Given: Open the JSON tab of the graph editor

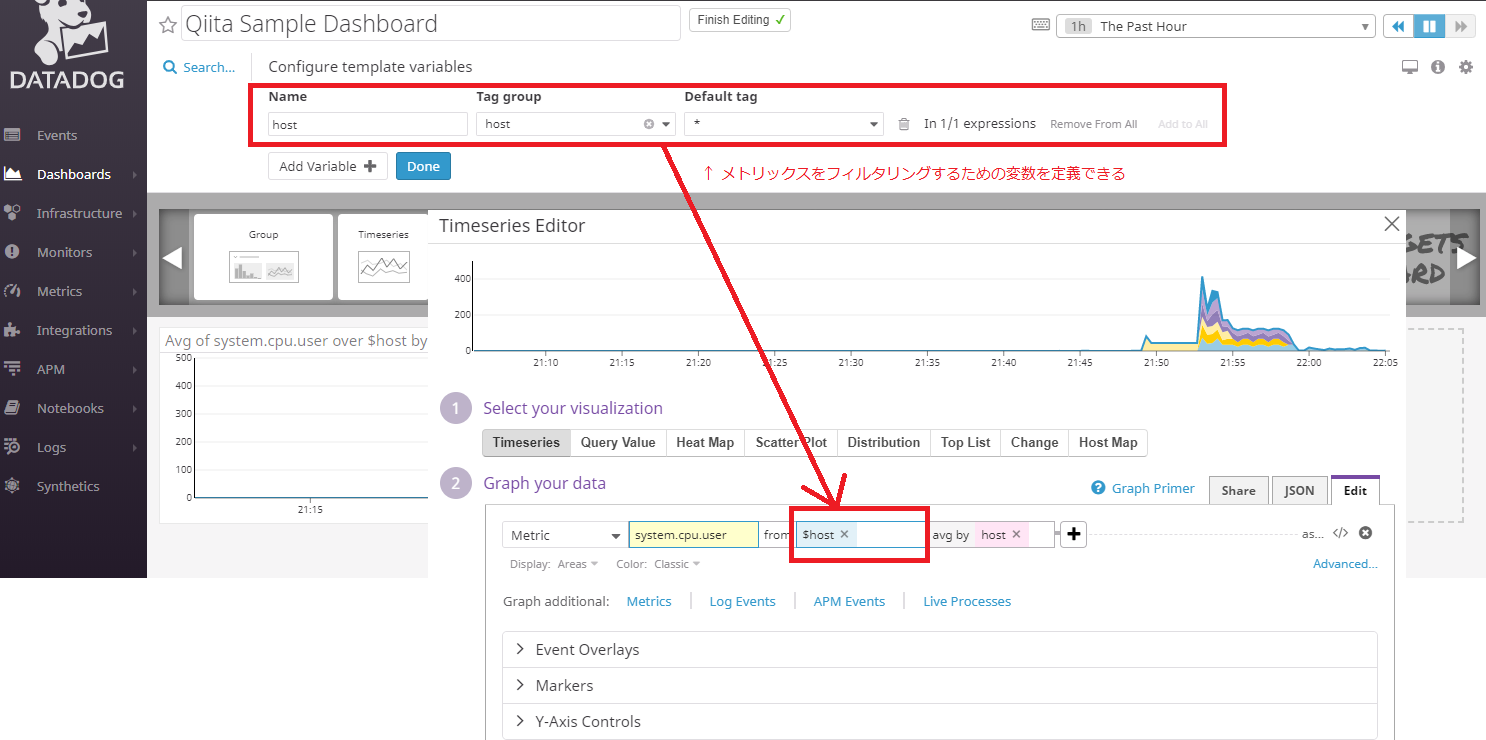Looking at the screenshot, I should (1299, 490).
